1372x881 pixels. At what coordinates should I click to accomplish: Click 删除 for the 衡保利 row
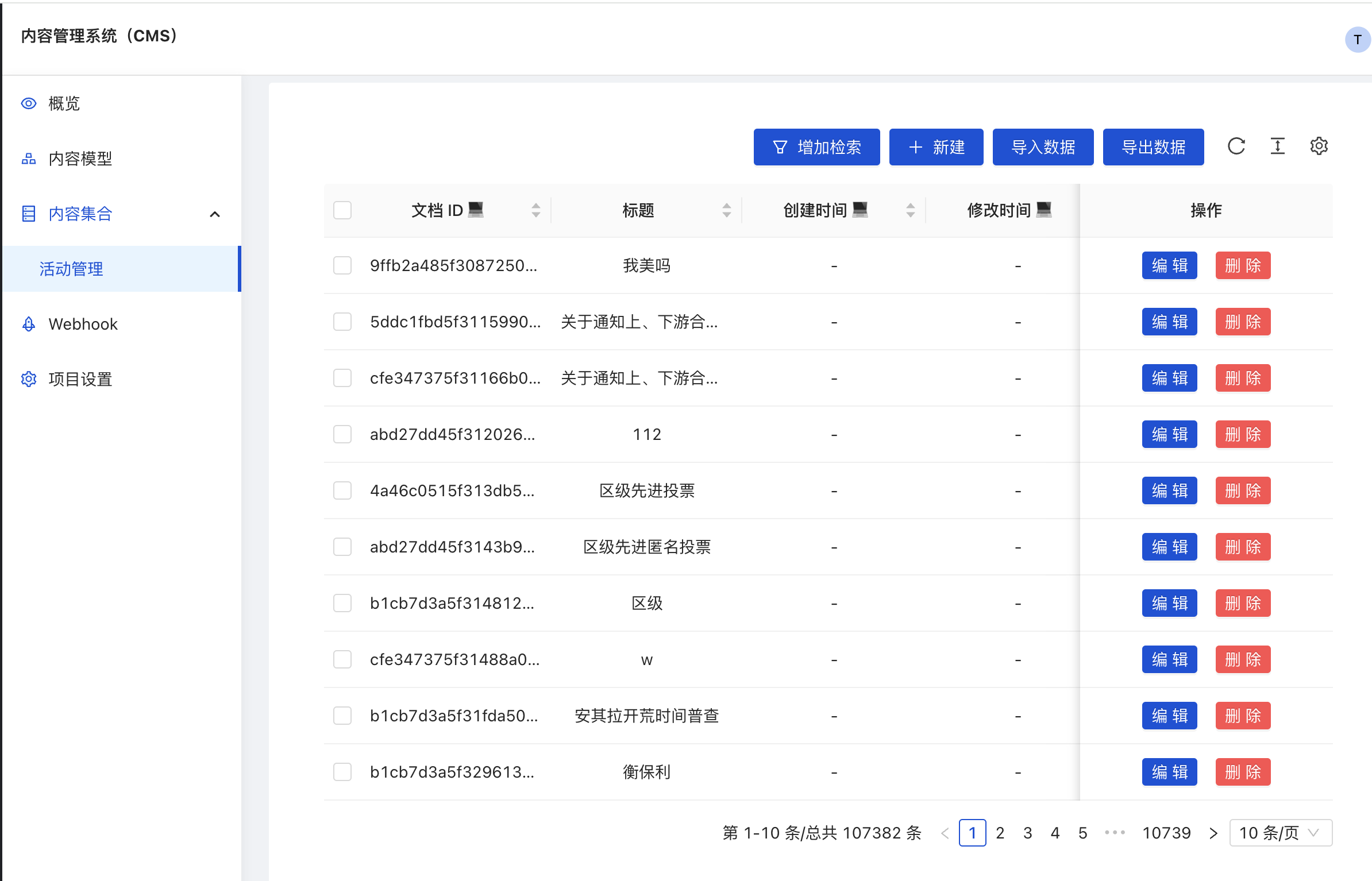[1242, 772]
